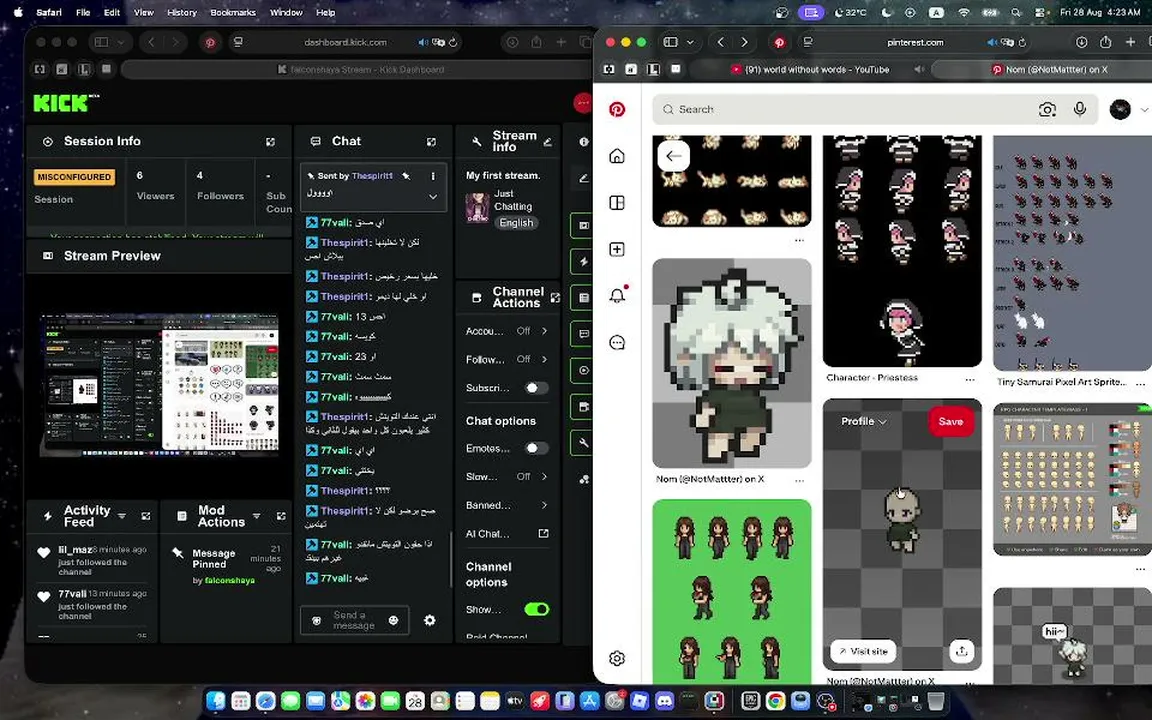The width and height of the screenshot is (1152, 720).
Task: Open Mod Actions filter dropdown
Action: pos(256,516)
